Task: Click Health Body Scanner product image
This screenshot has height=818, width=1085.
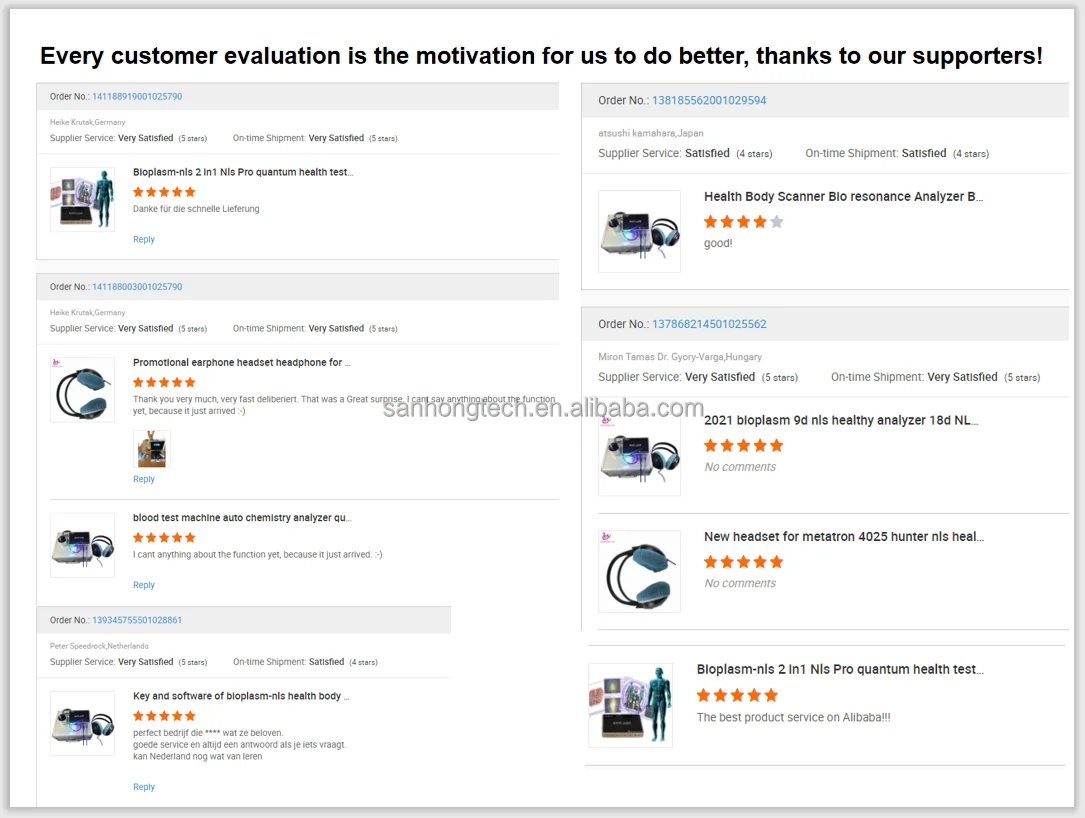Action: pyautogui.click(x=639, y=231)
